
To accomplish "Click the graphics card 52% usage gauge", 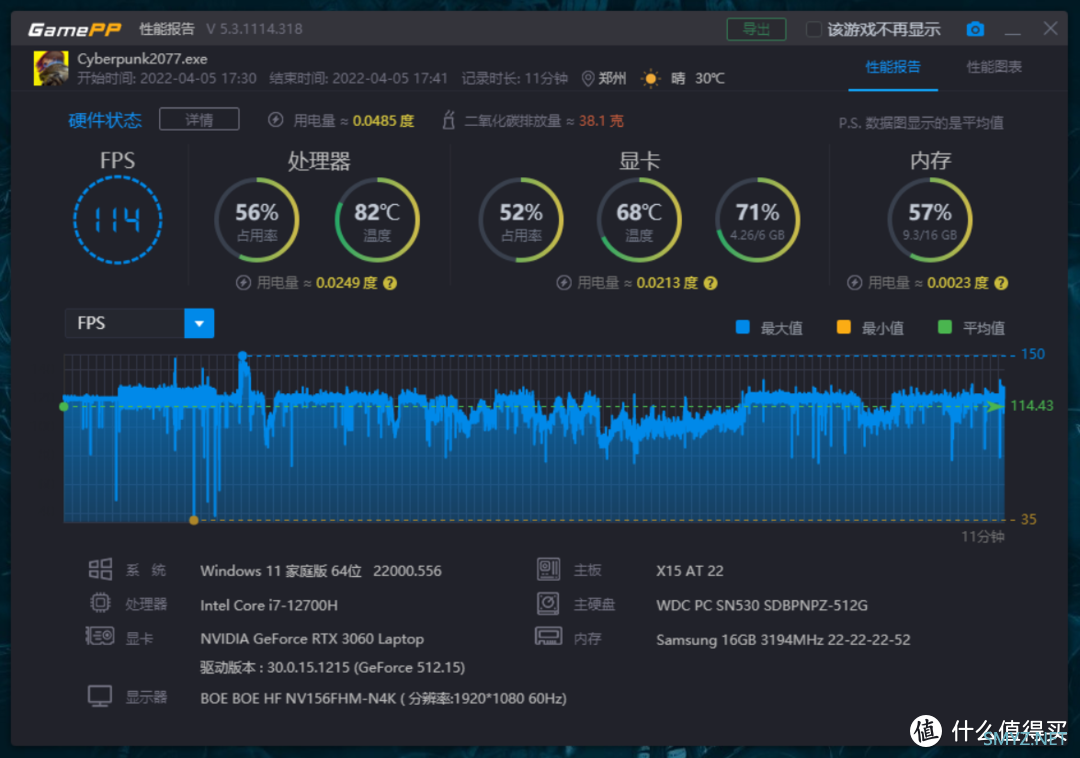I will point(521,220).
